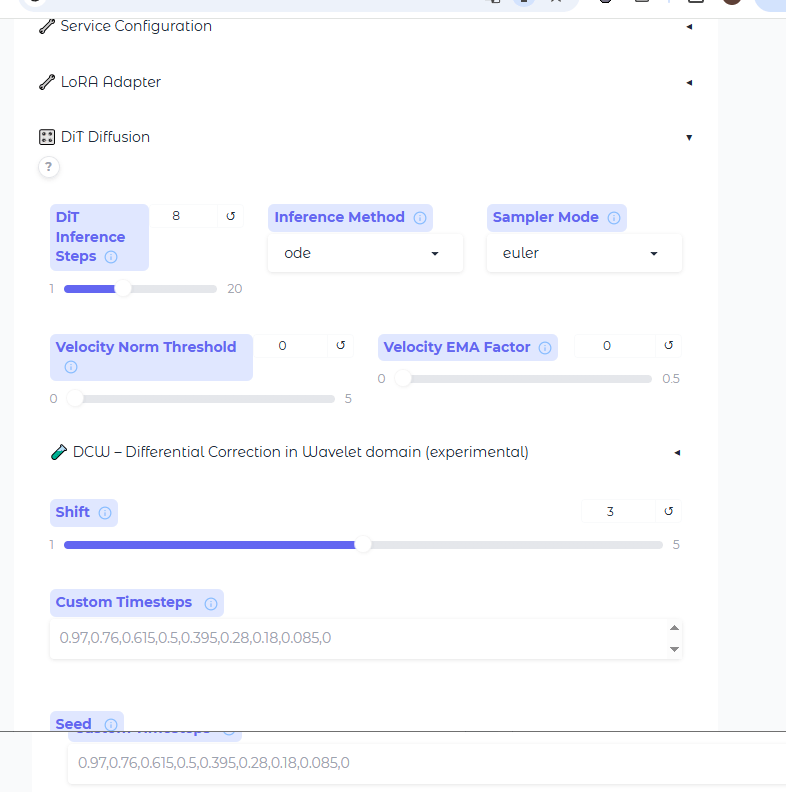Screen dimensions: 786x792
Task: Show info for Velocity Norm Threshold
Action: 71,367
